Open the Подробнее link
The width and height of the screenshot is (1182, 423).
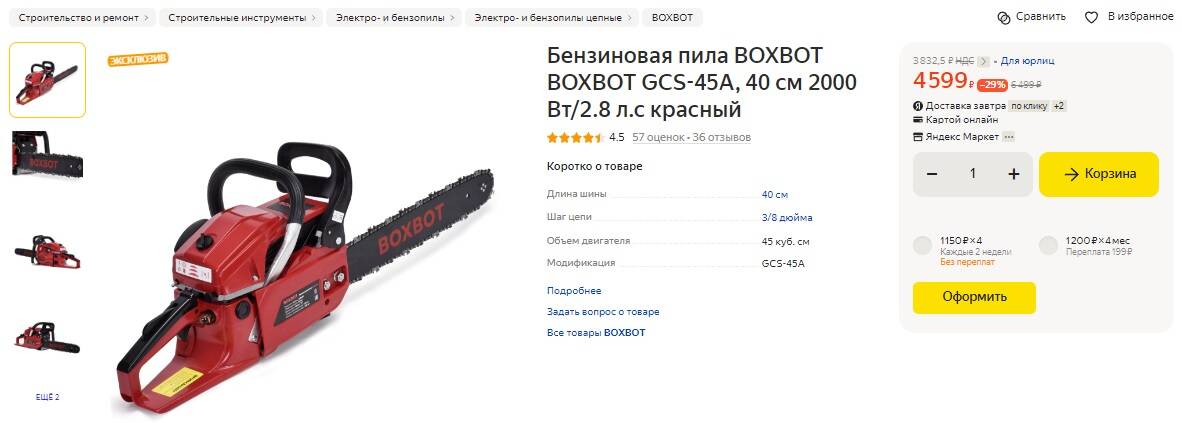pos(574,290)
